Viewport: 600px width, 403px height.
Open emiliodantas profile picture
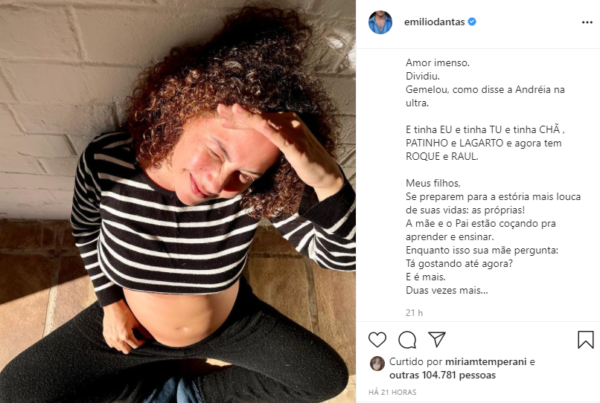click(380, 22)
